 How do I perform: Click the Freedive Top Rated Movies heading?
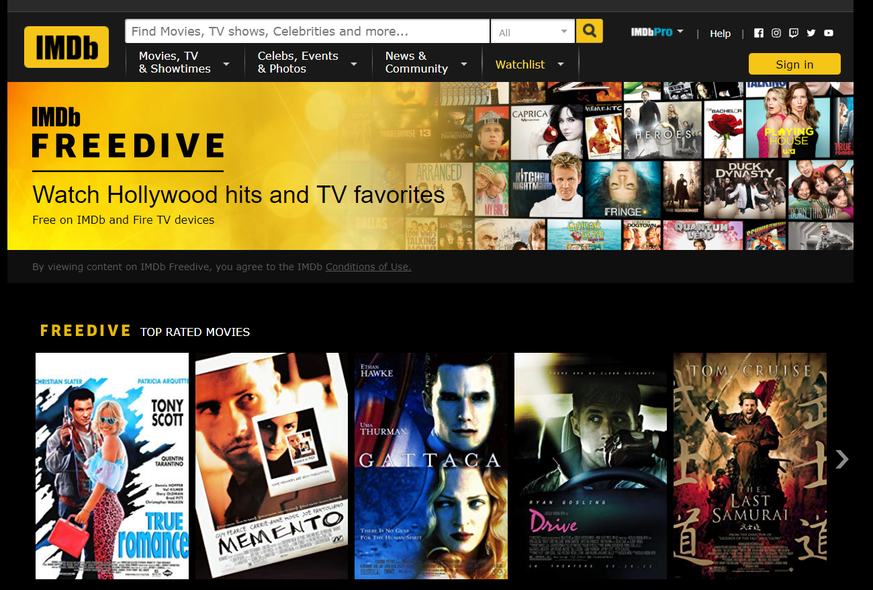[x=145, y=331]
